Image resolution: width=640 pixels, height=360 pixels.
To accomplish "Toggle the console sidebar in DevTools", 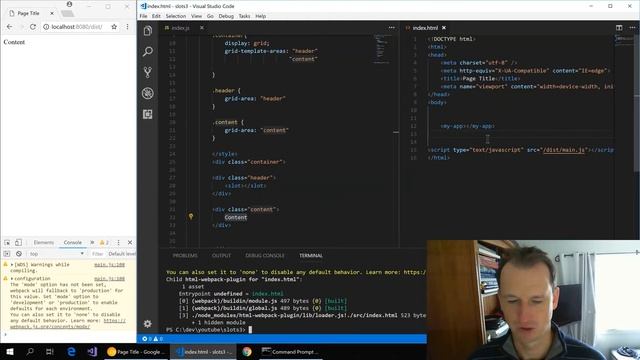I will pyautogui.click(x=7, y=254).
